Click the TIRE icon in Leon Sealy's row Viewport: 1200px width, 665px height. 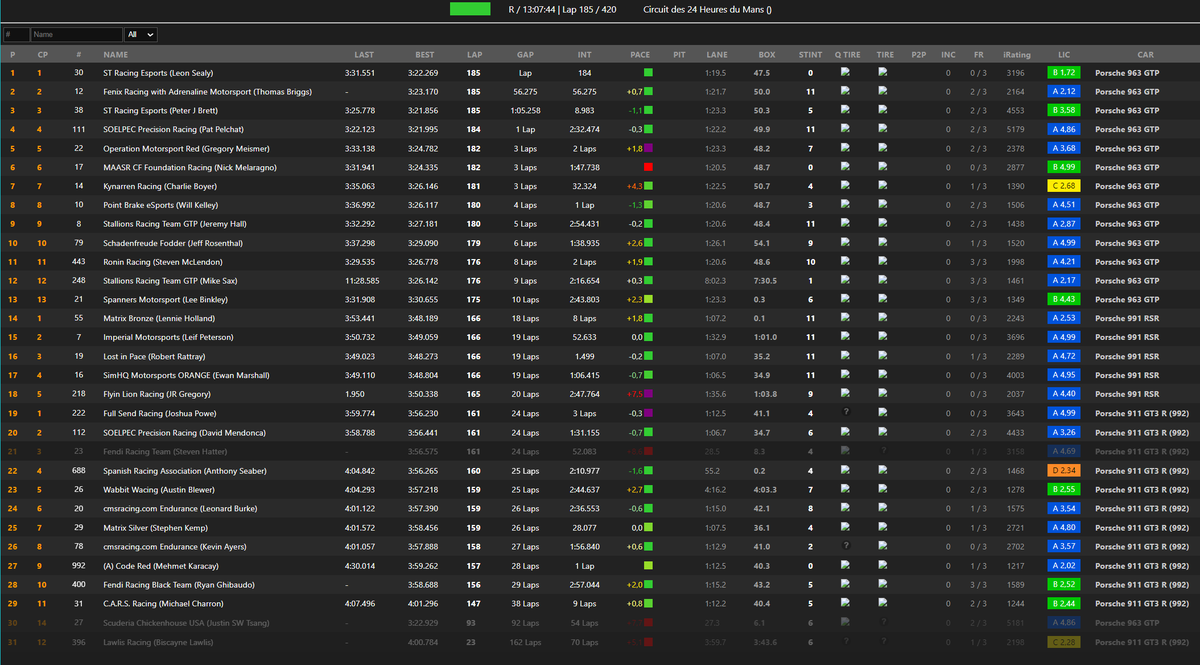pos(883,72)
